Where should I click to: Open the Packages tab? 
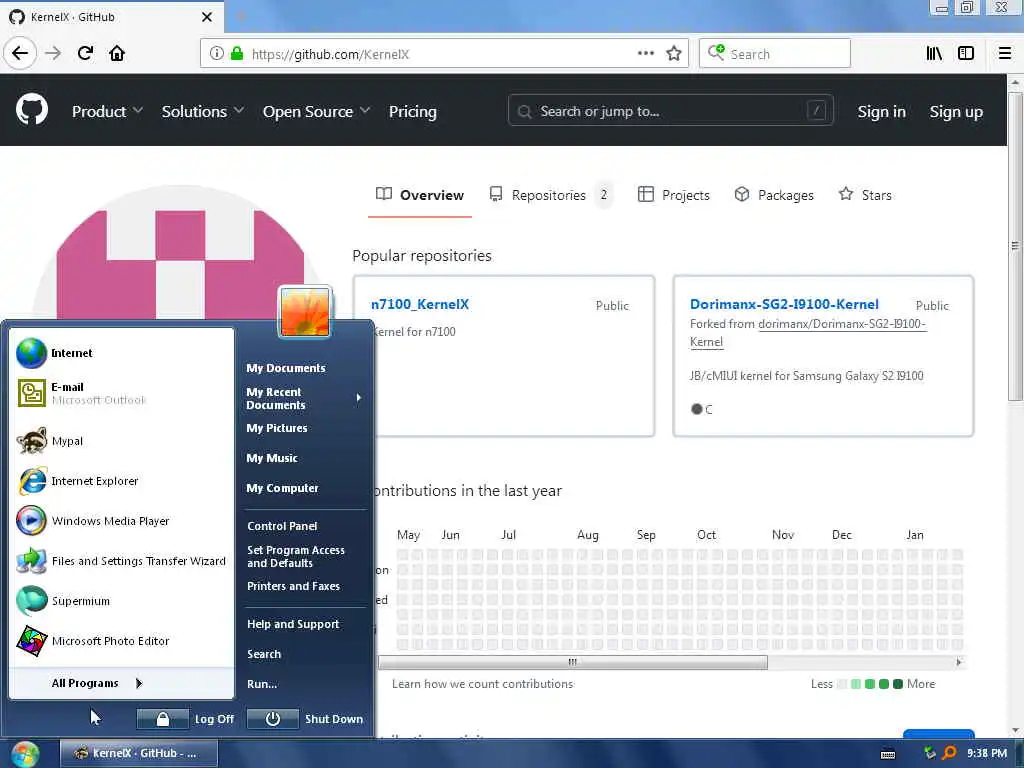[774, 195]
